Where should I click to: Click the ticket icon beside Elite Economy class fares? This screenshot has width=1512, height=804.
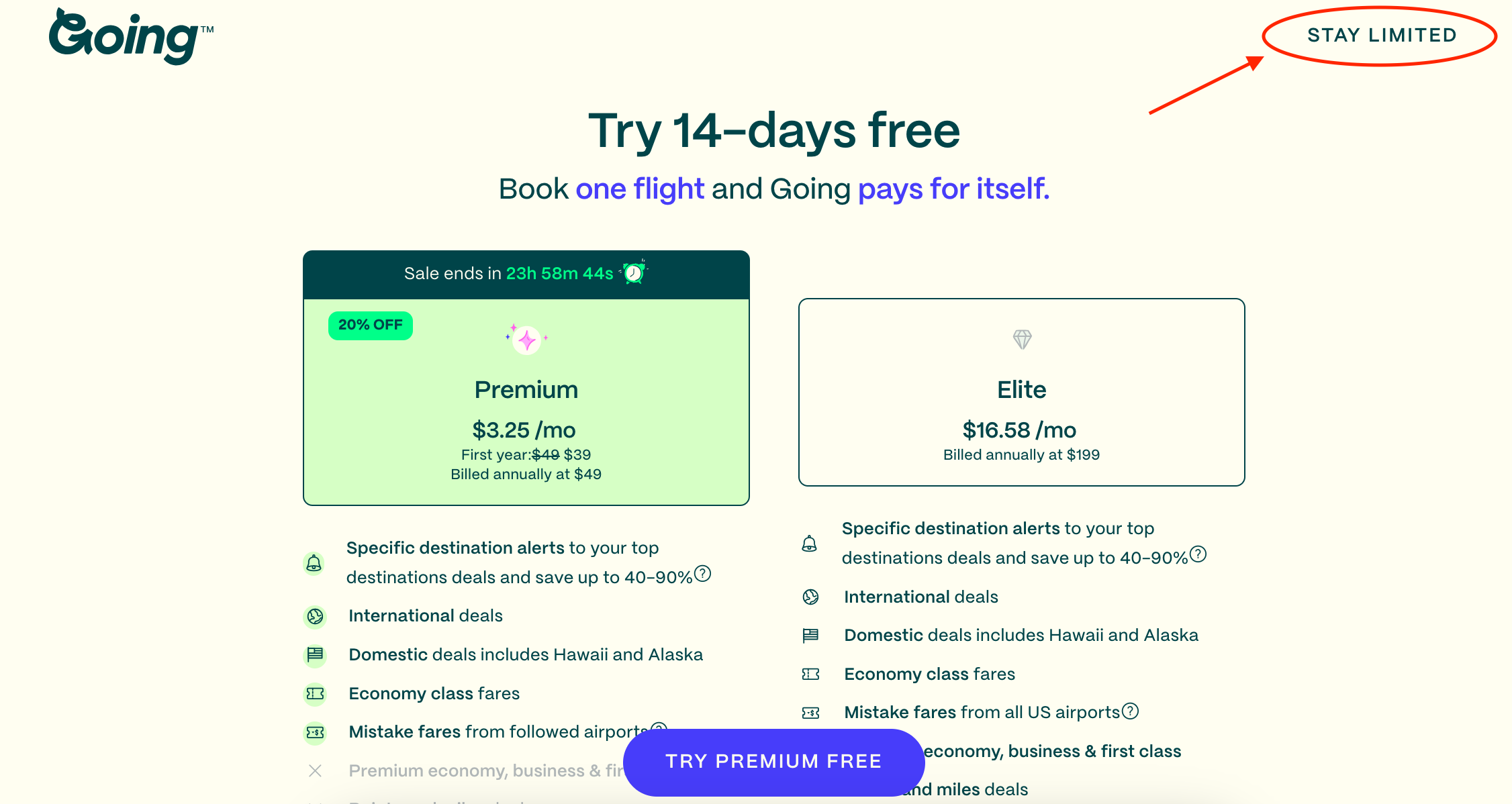[x=810, y=674]
